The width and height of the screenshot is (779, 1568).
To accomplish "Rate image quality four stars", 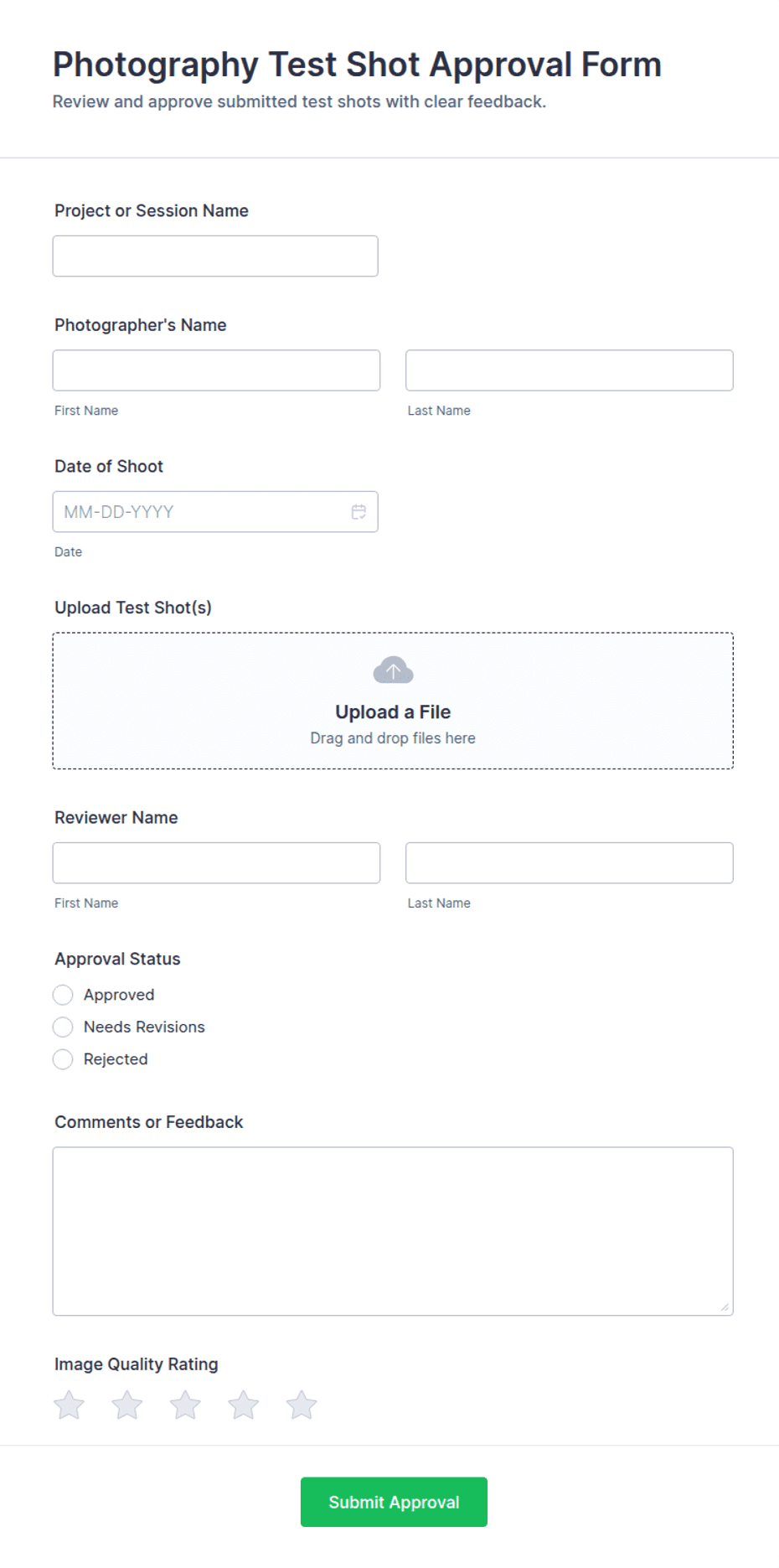I will pos(244,1405).
